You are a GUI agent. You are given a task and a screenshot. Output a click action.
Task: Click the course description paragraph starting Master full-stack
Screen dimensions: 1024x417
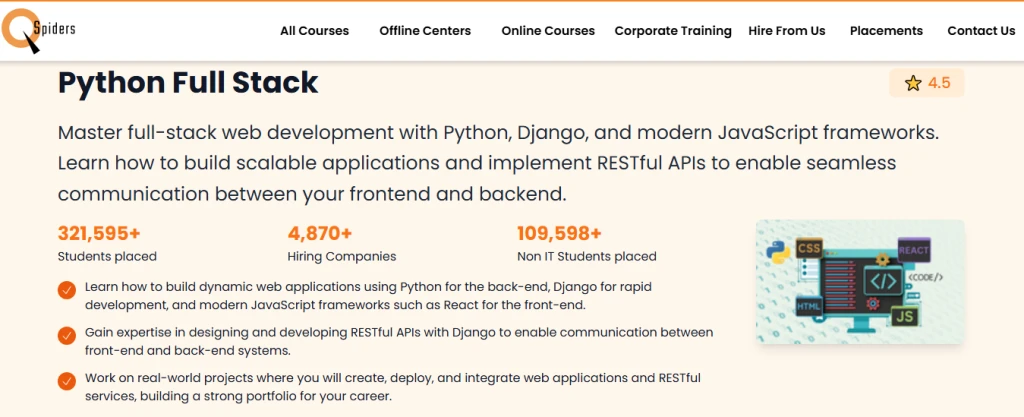[x=498, y=163]
